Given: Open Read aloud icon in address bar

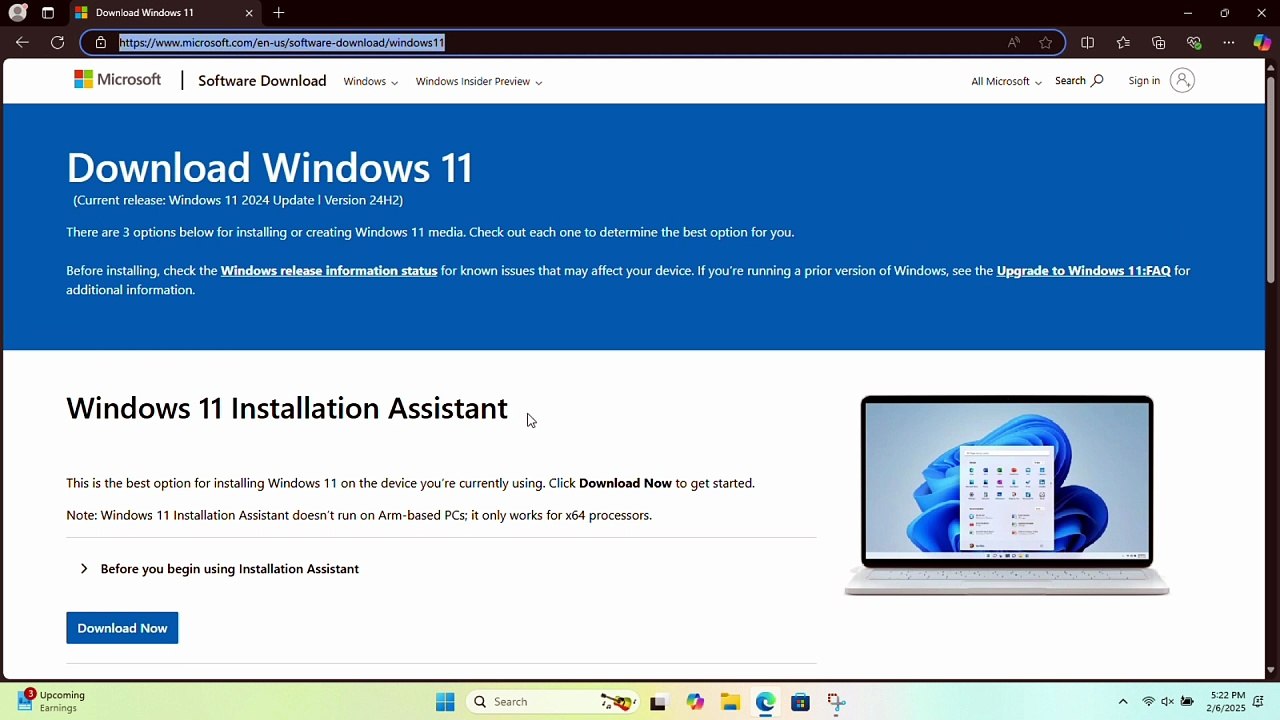Looking at the screenshot, I should [1014, 42].
